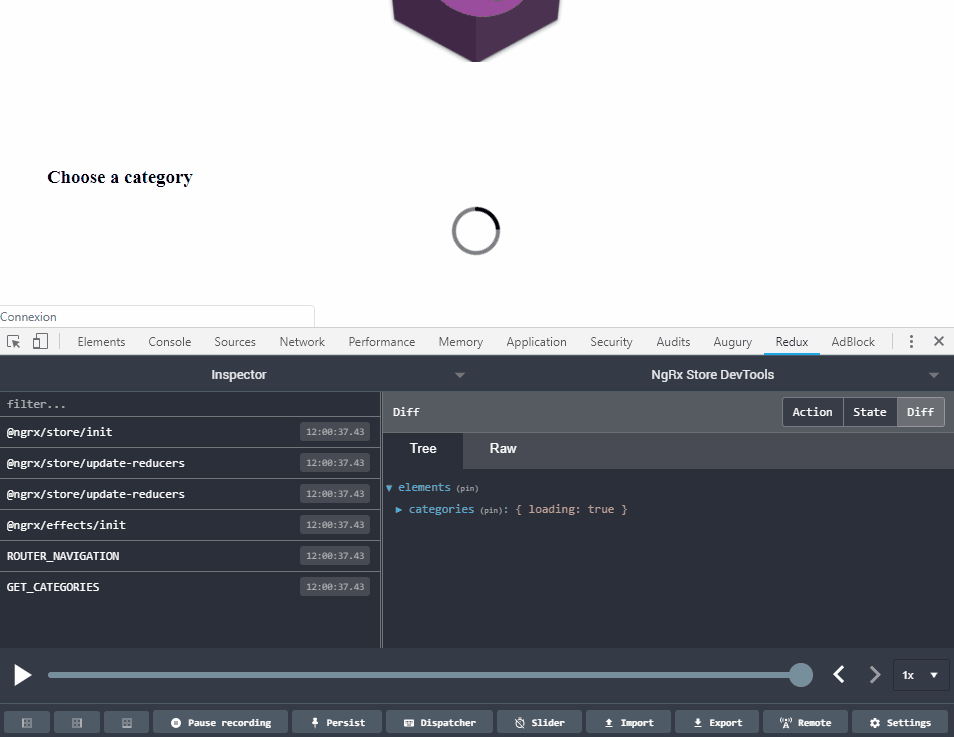Open the Network DevTools tab
Image resolution: width=954 pixels, height=737 pixels.
click(302, 341)
